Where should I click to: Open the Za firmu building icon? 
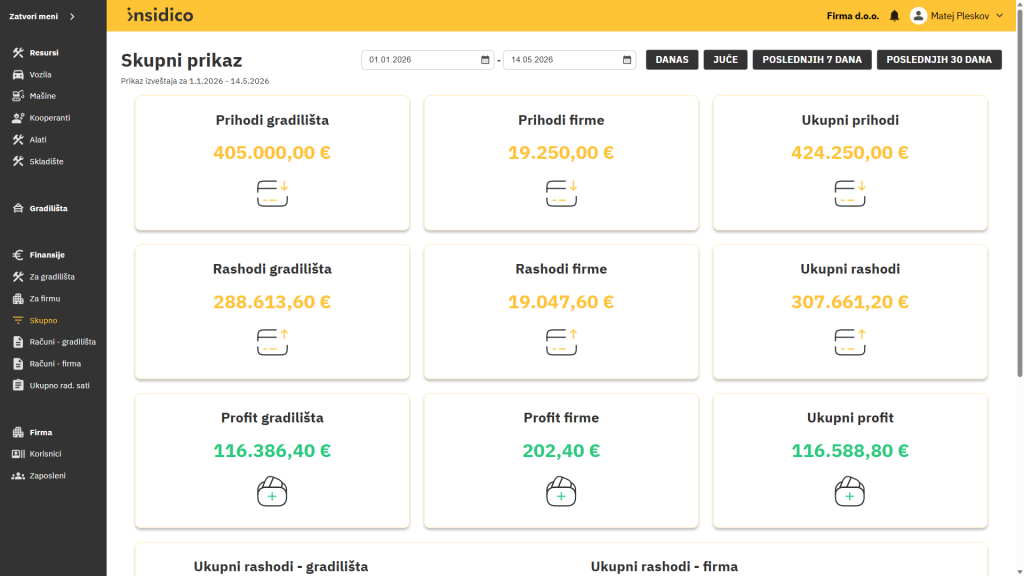18,298
